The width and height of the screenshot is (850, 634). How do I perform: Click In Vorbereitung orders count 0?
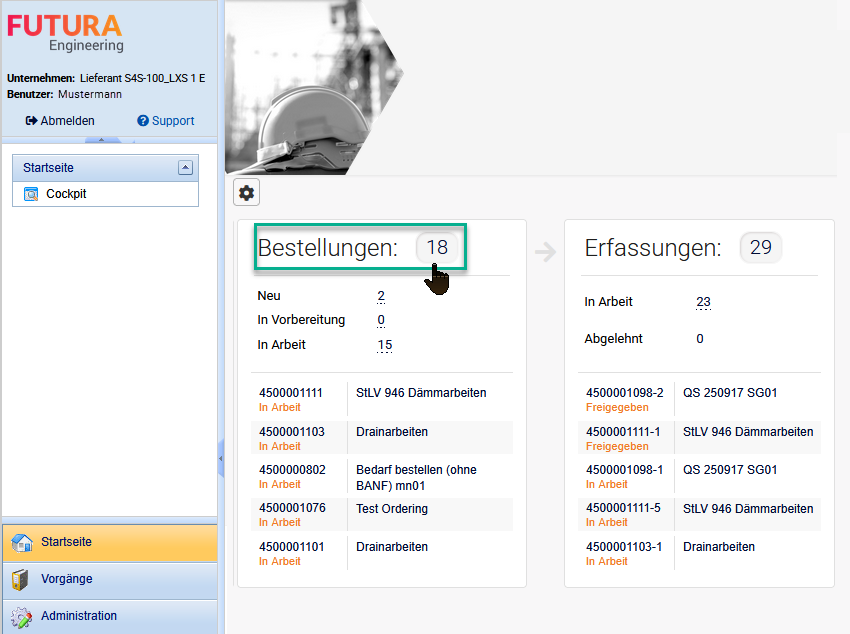381,320
